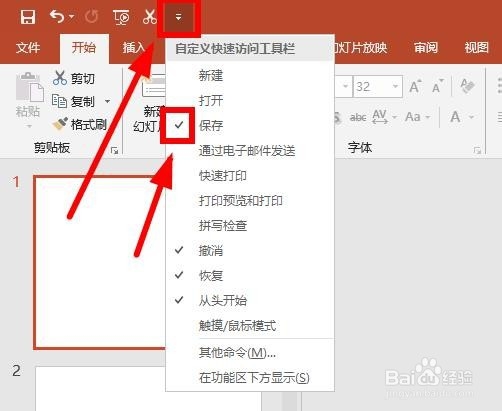Switch to the 开始 tab
The image size is (502, 411).
click(x=84, y=48)
